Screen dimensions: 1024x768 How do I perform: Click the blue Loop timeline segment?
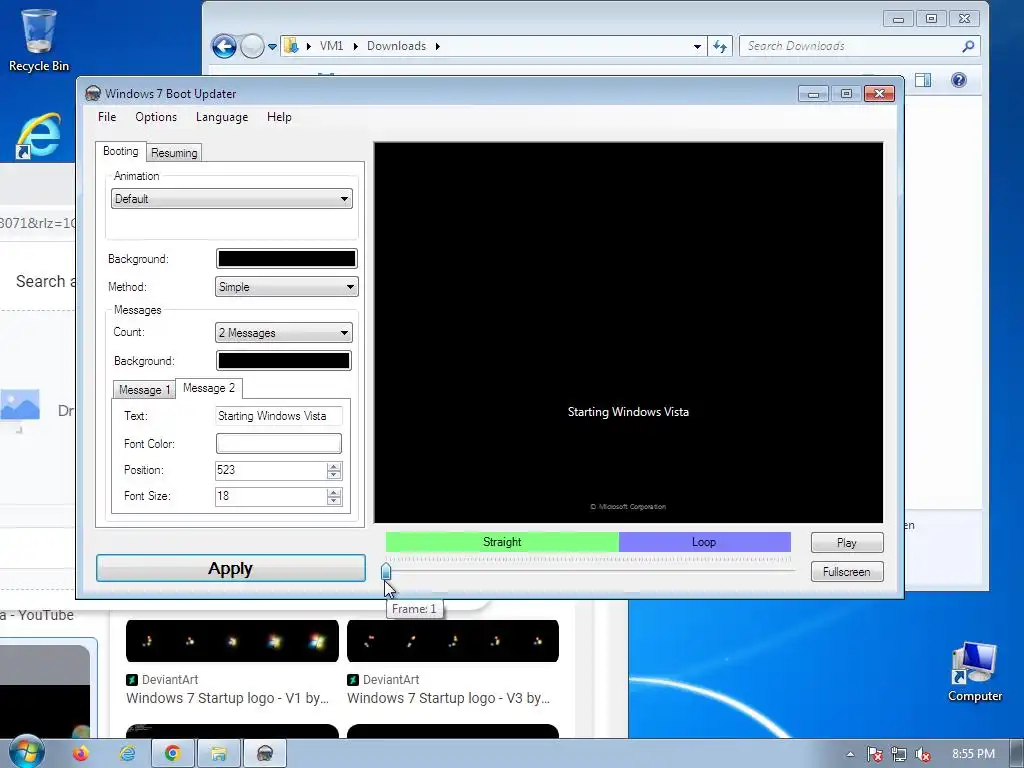705,542
